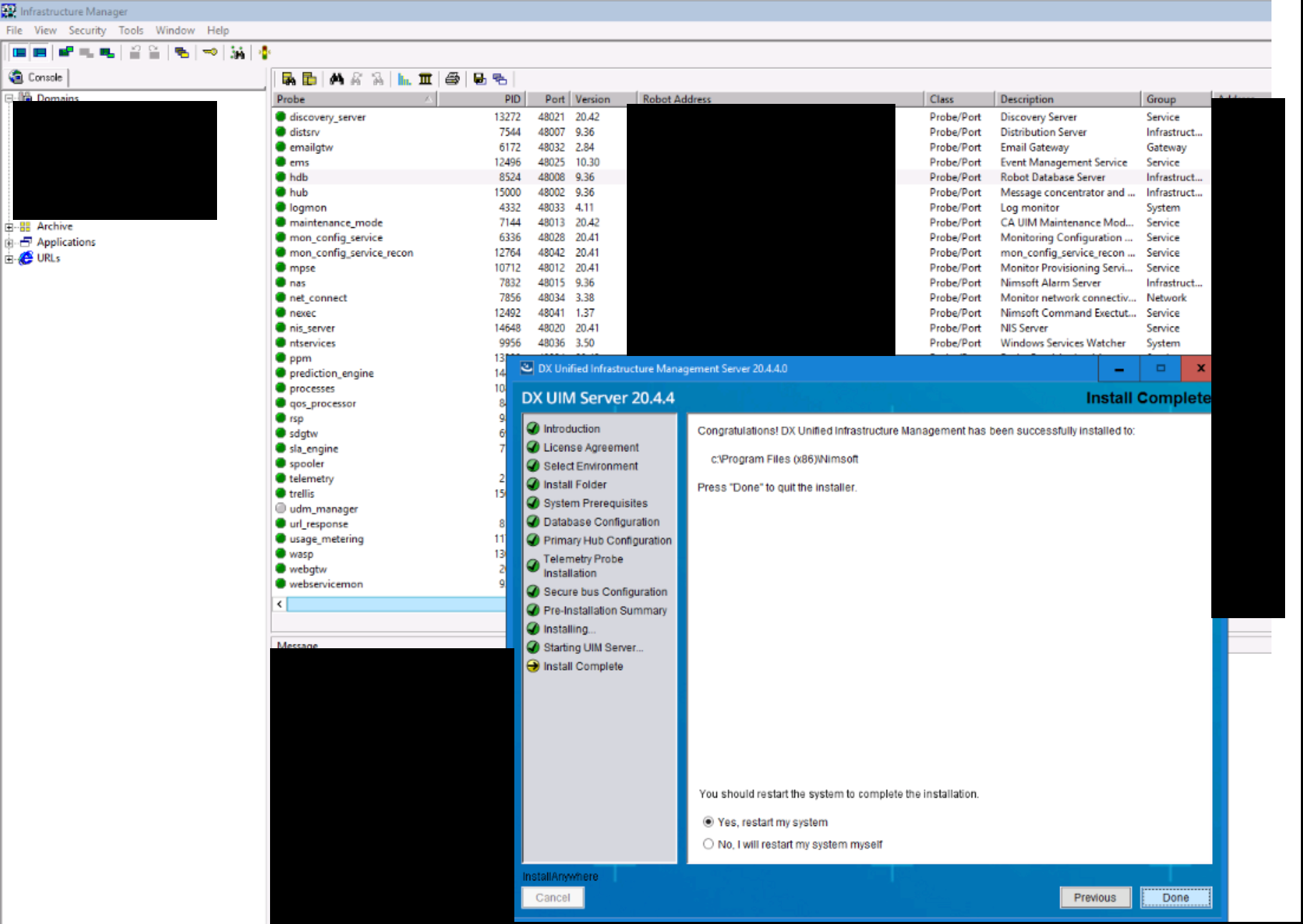The image size is (1303, 924).
Task: Click the green check icon beside Introduction step
Action: (533, 428)
